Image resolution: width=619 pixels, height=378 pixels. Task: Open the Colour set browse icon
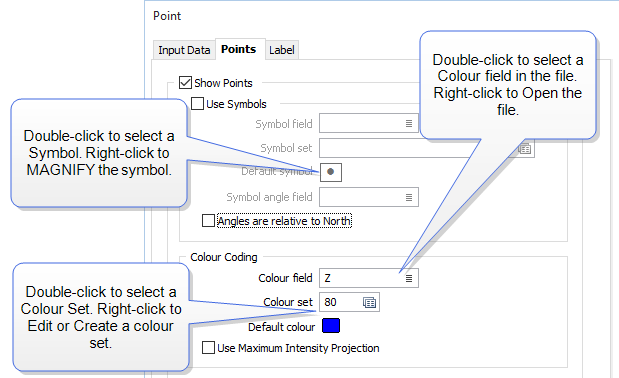tap(369, 303)
